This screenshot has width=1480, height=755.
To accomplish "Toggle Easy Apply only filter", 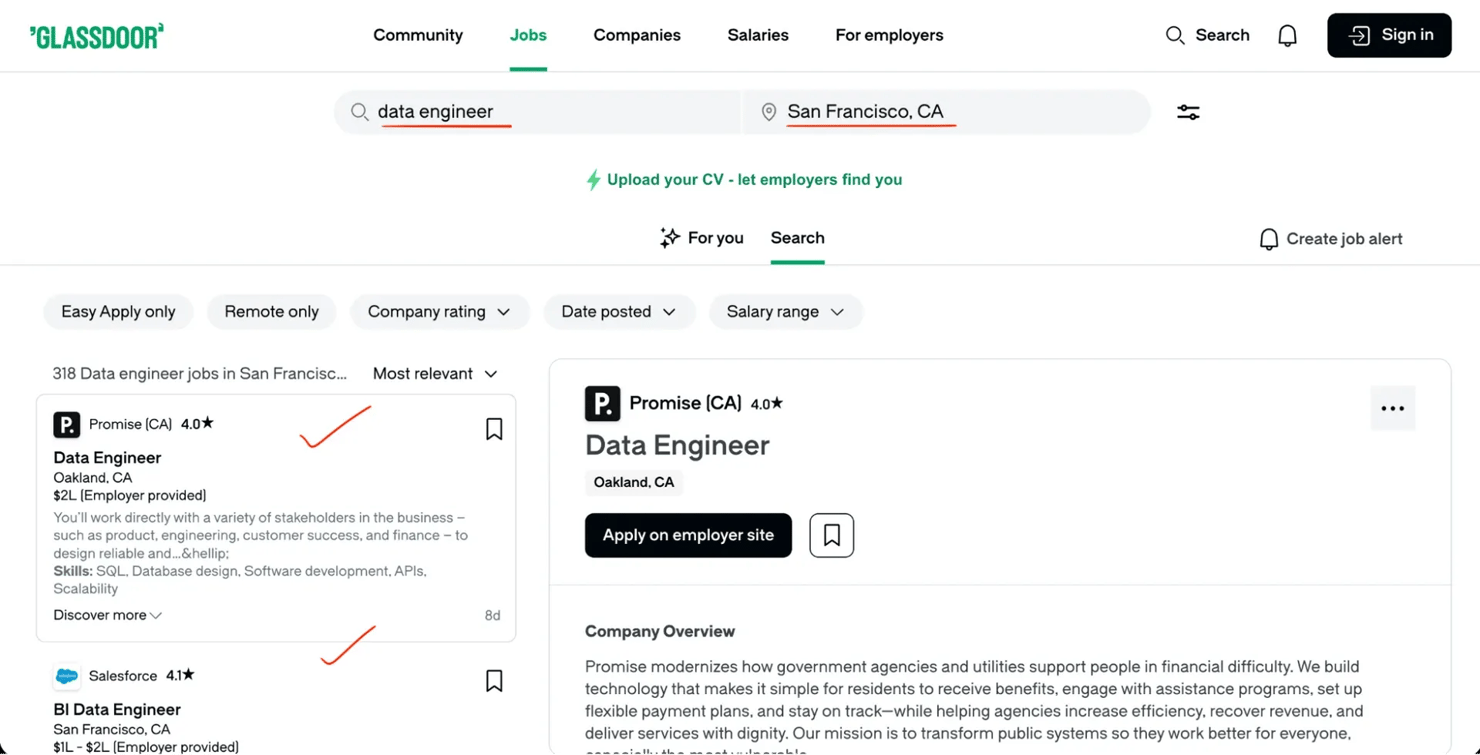I will (118, 312).
